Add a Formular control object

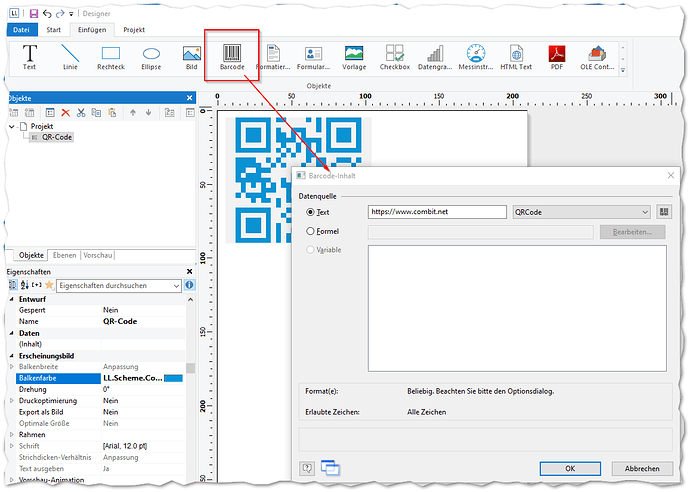coord(313,57)
